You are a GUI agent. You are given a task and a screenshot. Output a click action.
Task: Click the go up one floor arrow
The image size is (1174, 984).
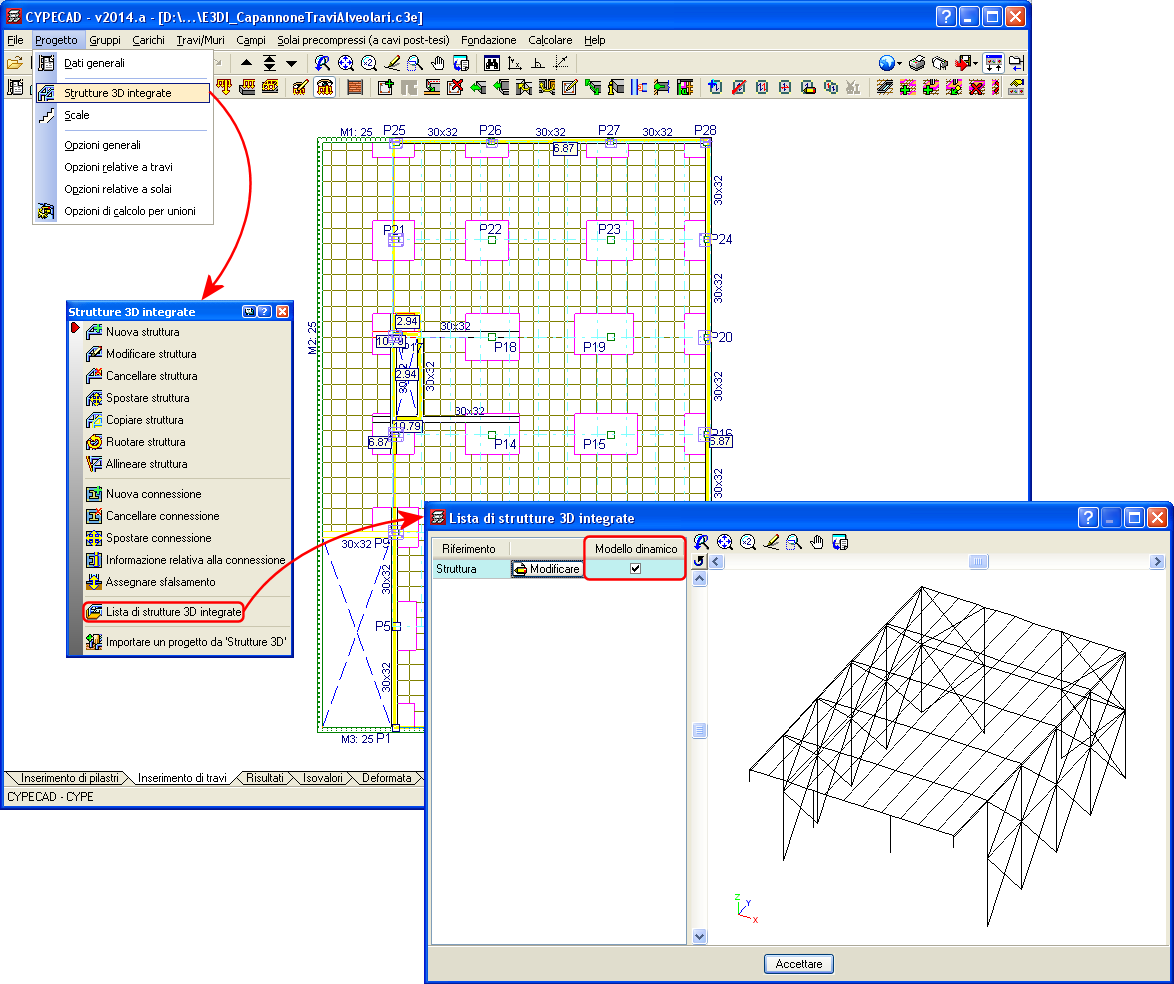click(x=246, y=64)
